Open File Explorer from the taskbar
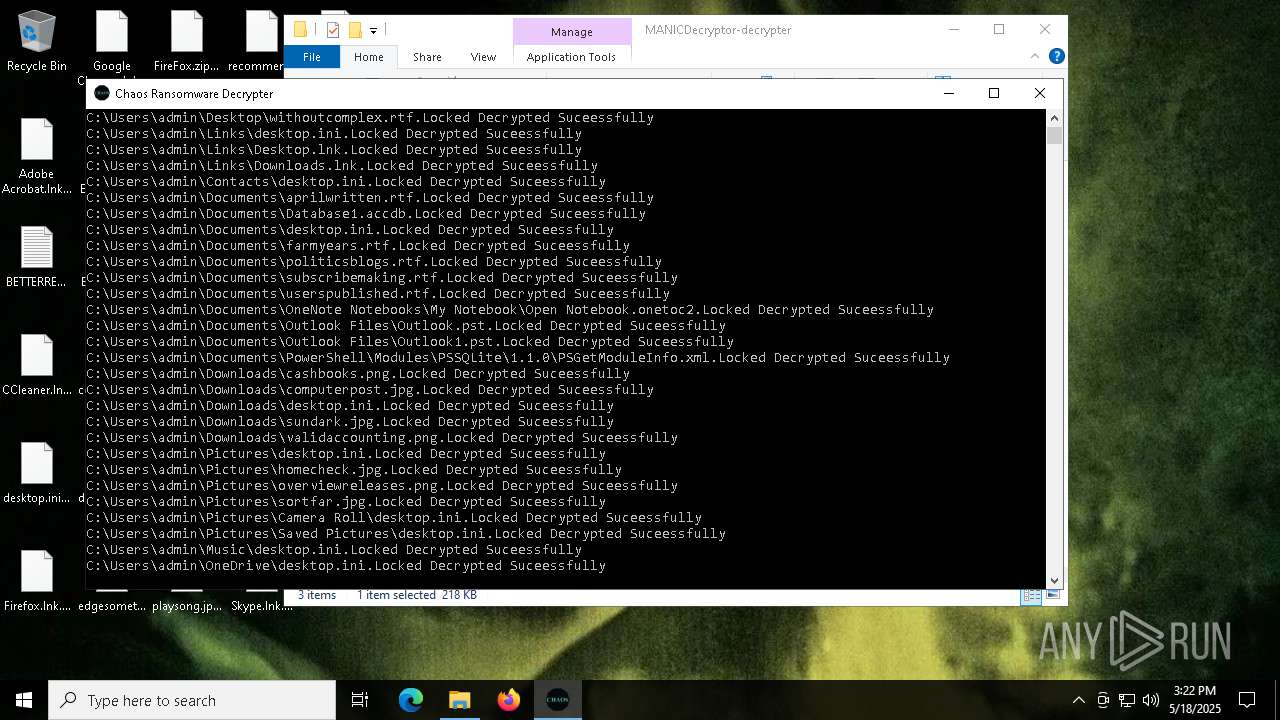 pyautogui.click(x=459, y=700)
